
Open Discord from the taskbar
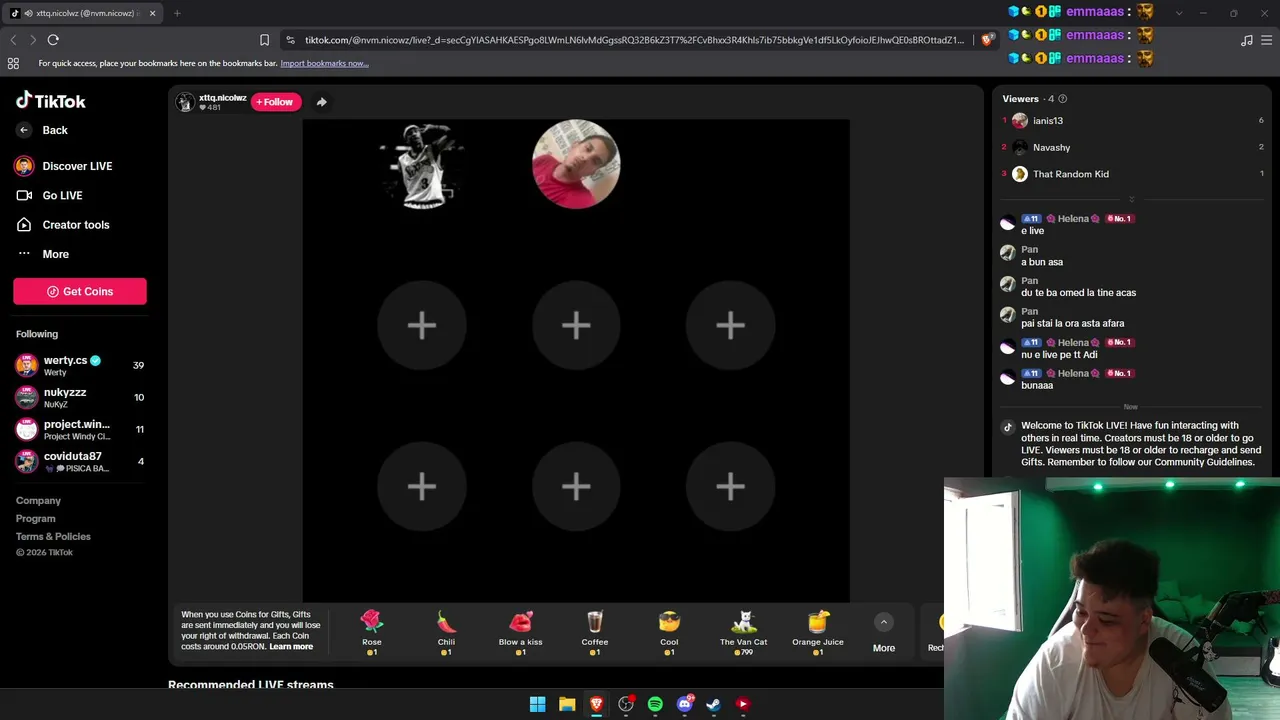coord(685,704)
